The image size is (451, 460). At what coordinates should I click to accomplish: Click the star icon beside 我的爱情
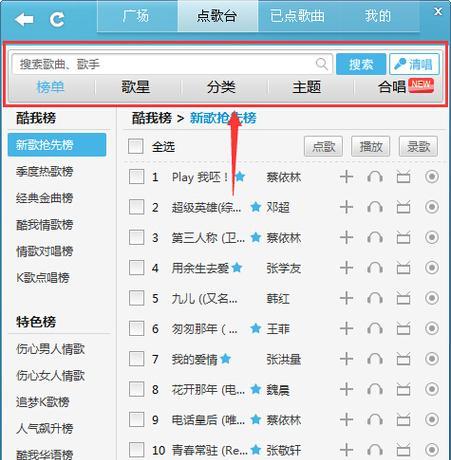tap(226, 359)
